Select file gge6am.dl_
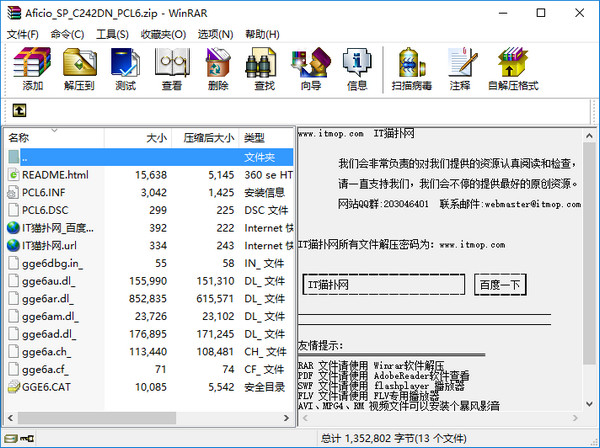 [x=150, y=316]
